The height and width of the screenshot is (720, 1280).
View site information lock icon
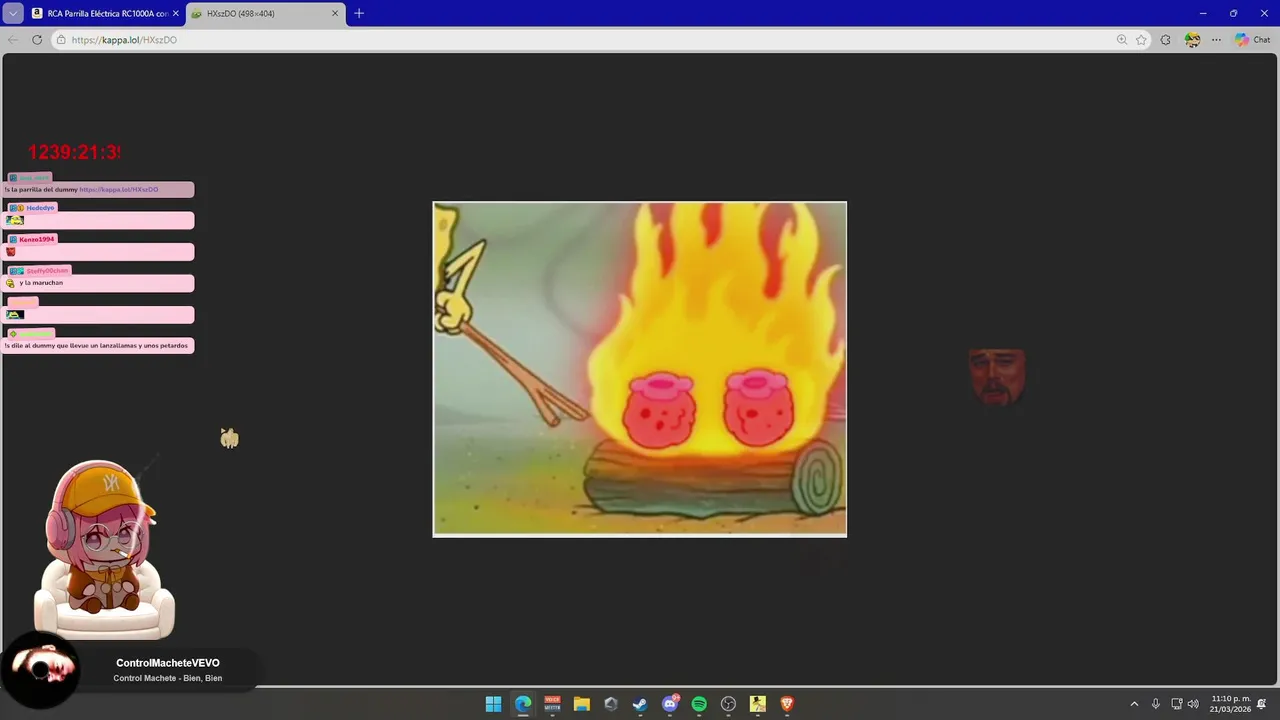point(61,40)
